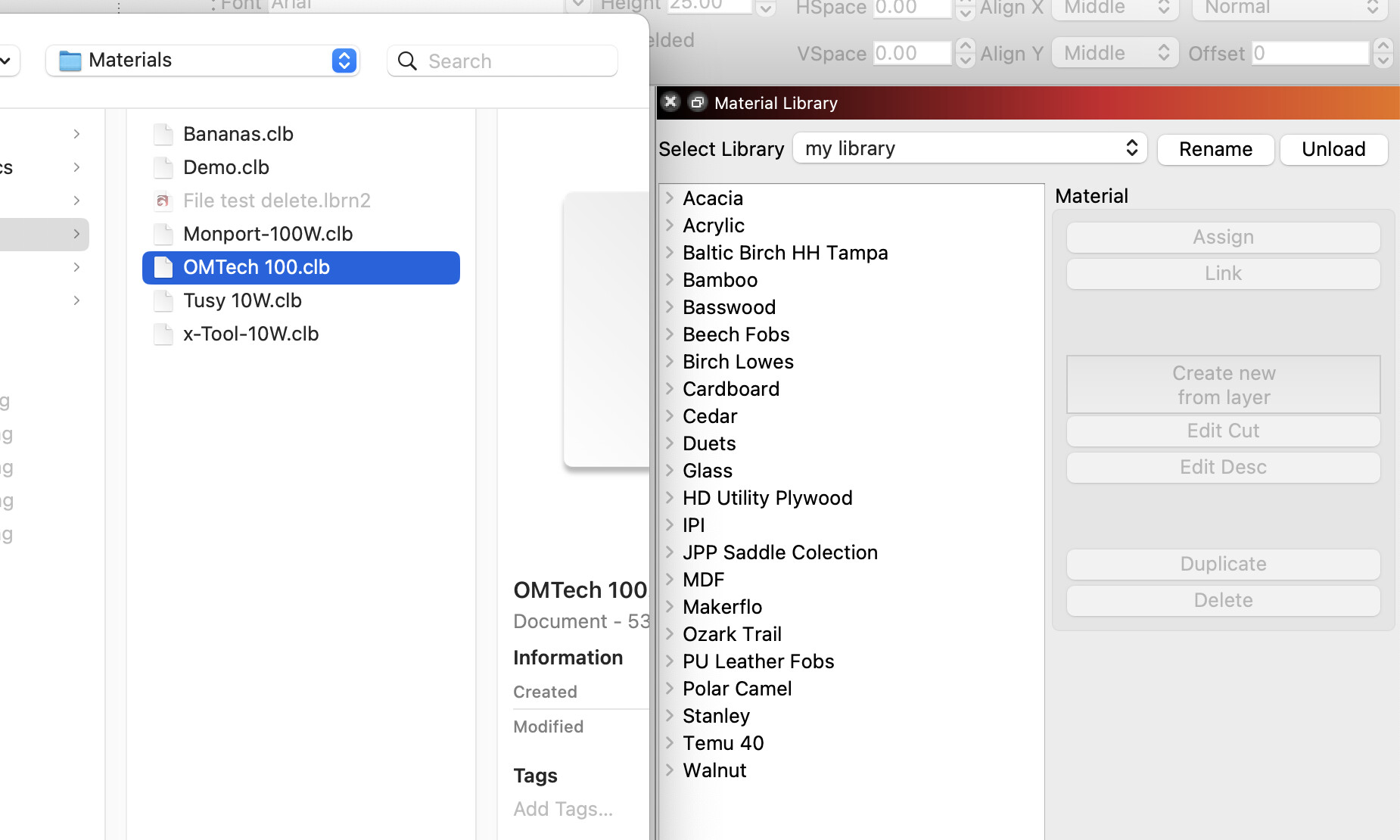
Task: Click the Edit Desc button
Action: click(x=1223, y=468)
